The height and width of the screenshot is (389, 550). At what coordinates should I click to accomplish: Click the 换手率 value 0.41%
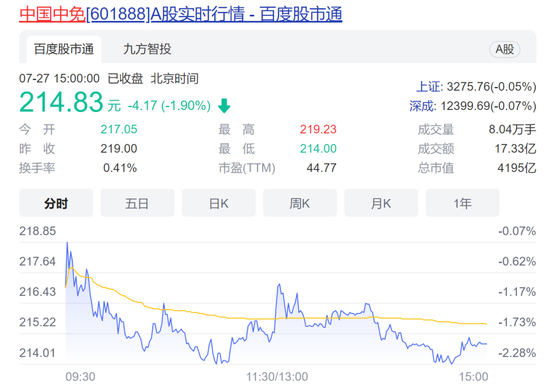120,168
